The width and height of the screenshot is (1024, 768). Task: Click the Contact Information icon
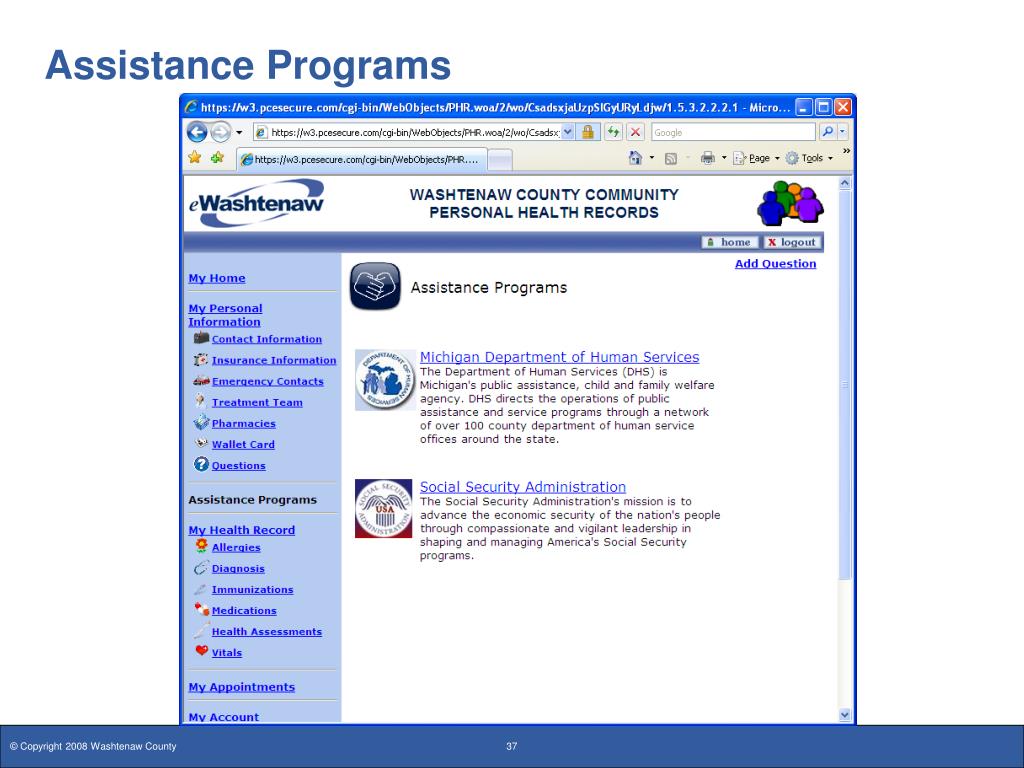[x=201, y=338]
